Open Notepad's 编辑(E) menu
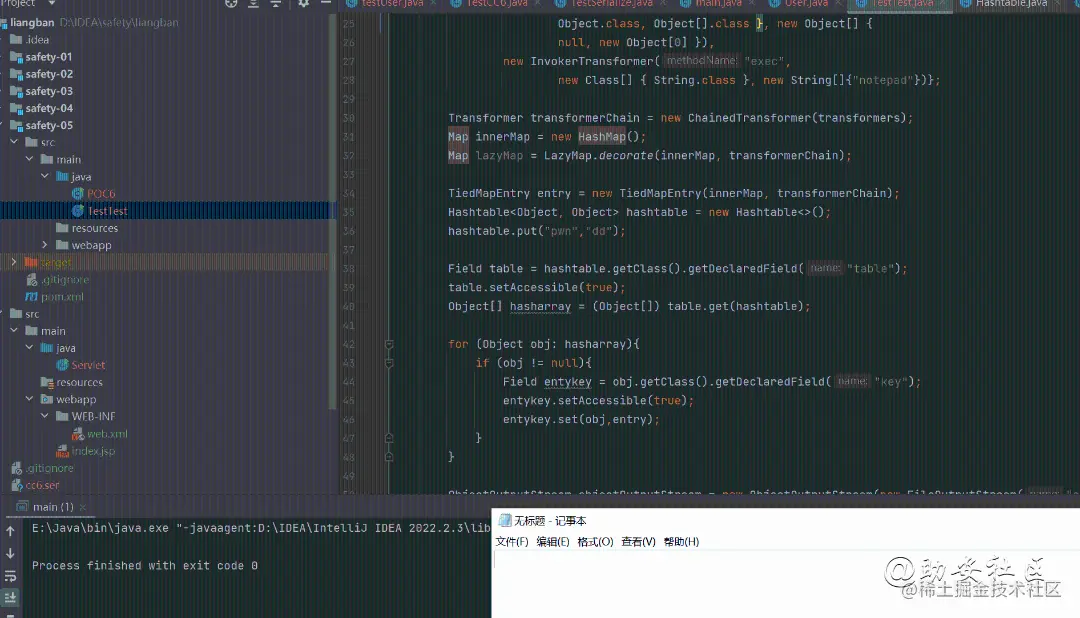Screen dimensions: 1080x618 [553, 542]
